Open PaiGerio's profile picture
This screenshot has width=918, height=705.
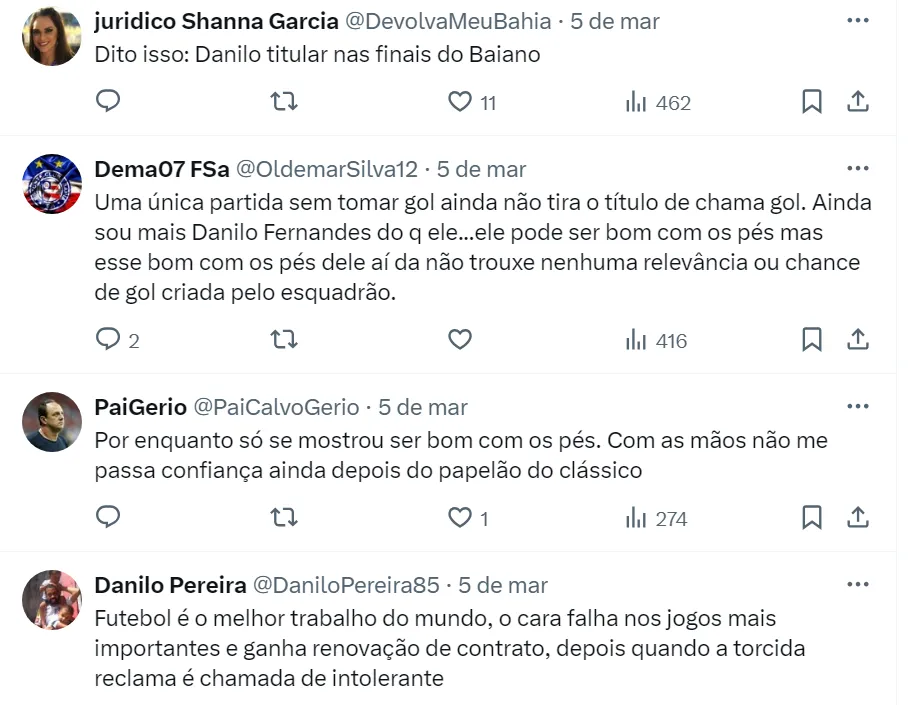[x=52, y=421]
